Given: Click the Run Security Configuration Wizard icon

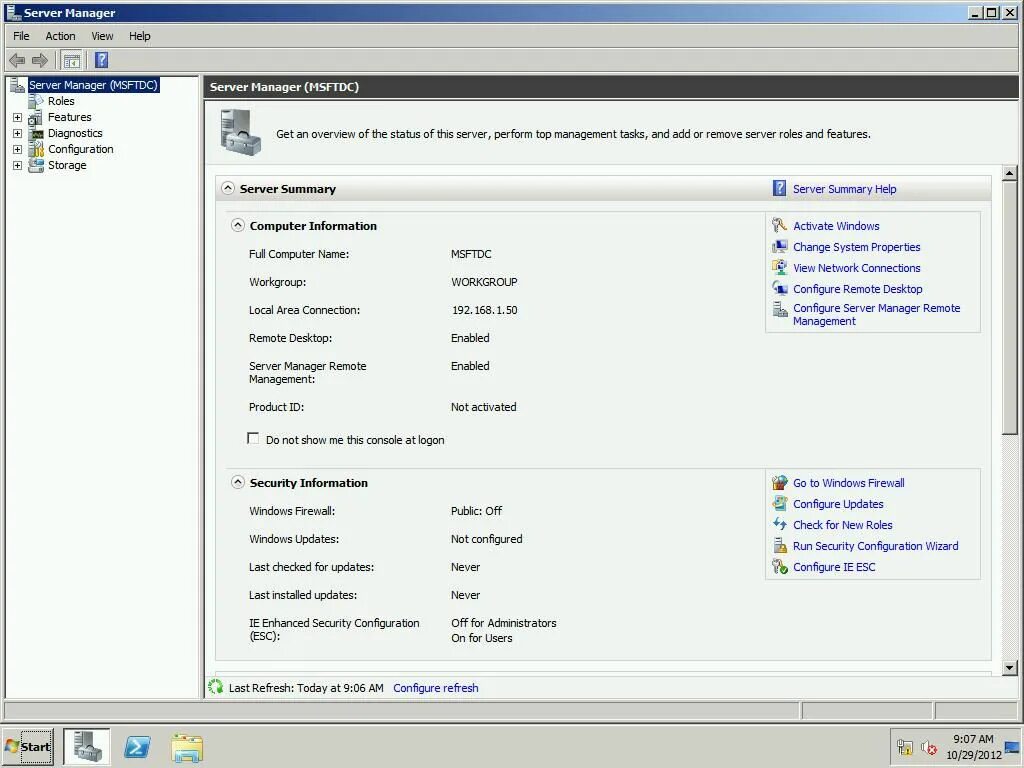Looking at the screenshot, I should tap(779, 546).
